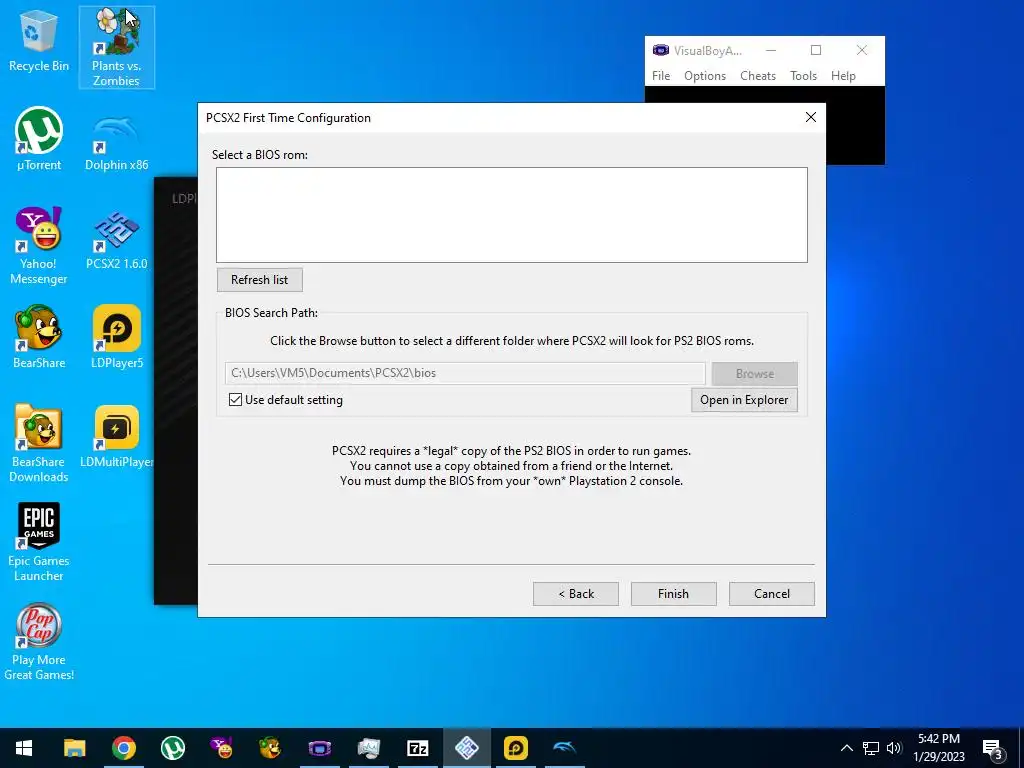
Task: Open Yahoo Messenger taskbar icon
Action: [221, 748]
